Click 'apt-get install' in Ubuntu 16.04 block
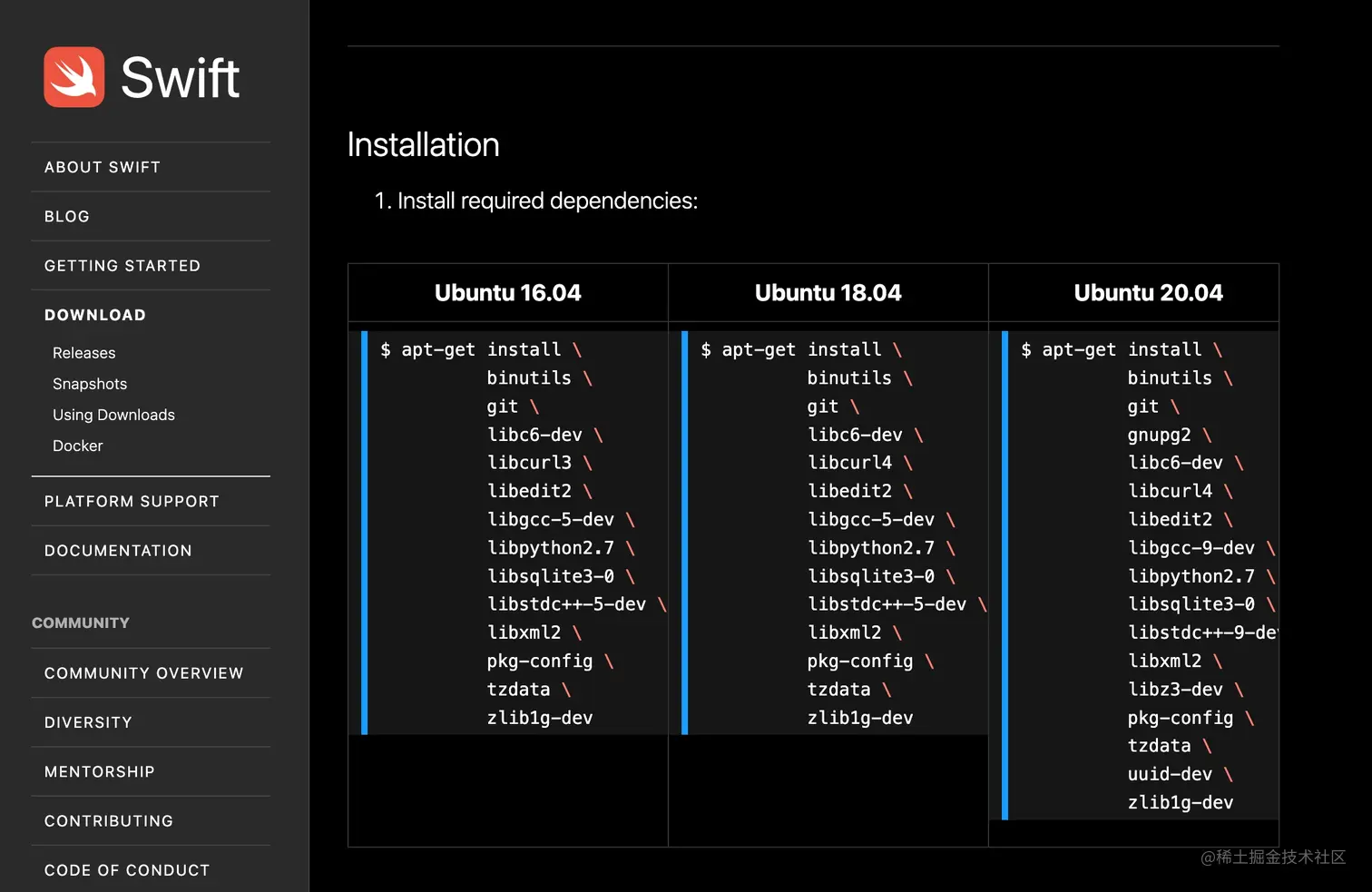 point(482,349)
